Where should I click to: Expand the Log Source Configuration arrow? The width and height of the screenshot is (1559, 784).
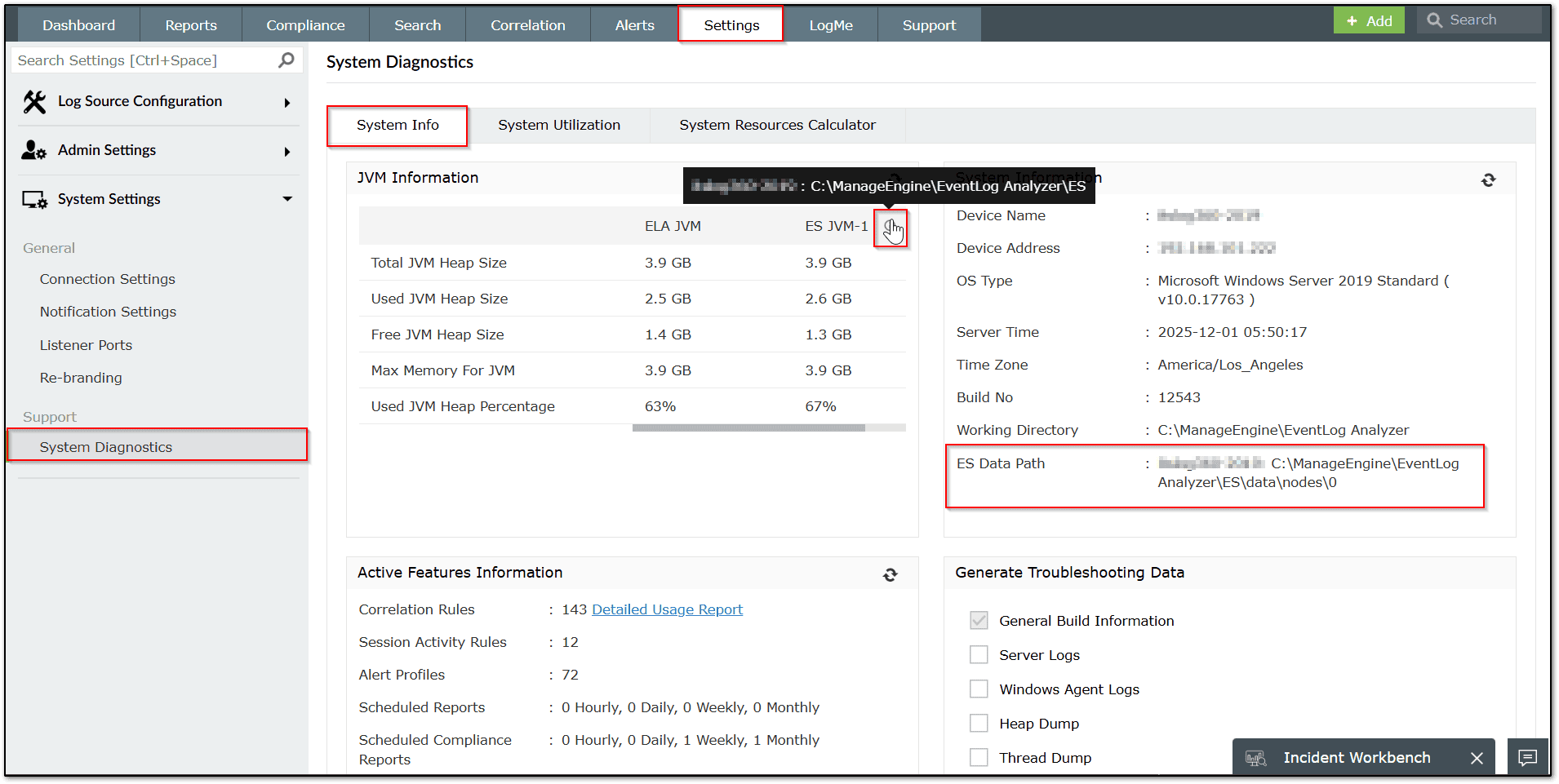coord(287,103)
